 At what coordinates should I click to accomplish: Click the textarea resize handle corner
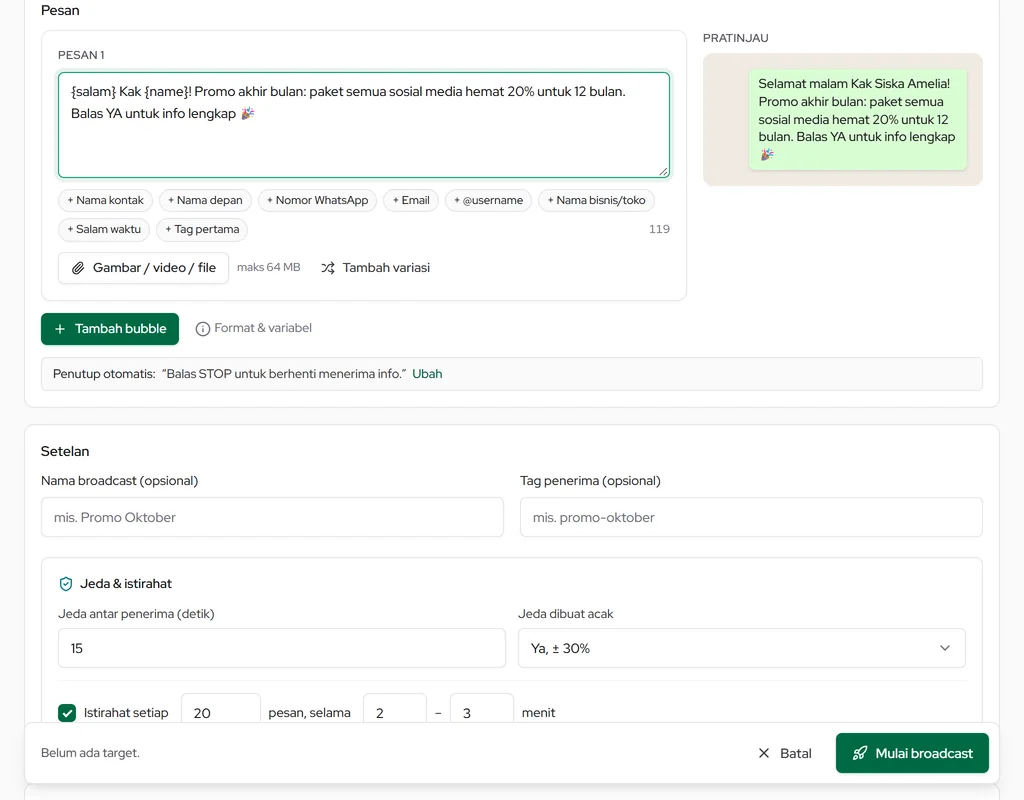(x=664, y=172)
